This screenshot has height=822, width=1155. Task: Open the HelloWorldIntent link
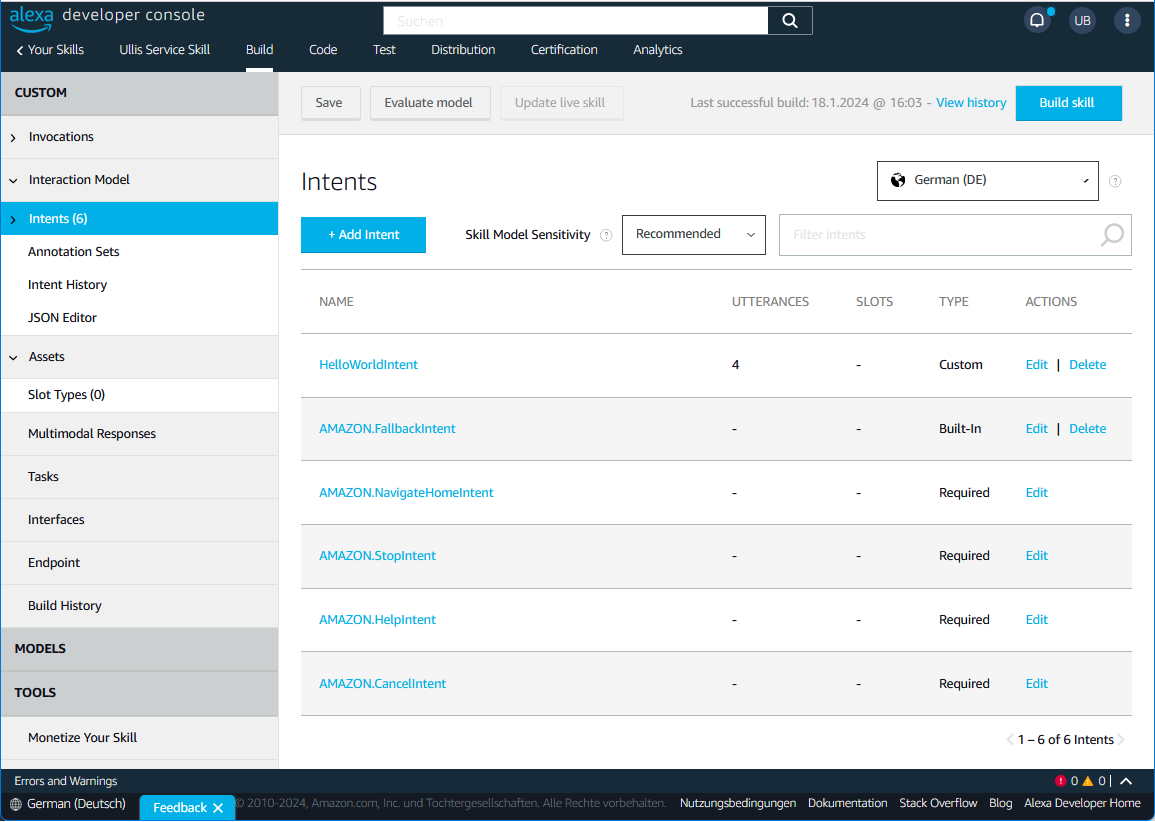tap(368, 365)
